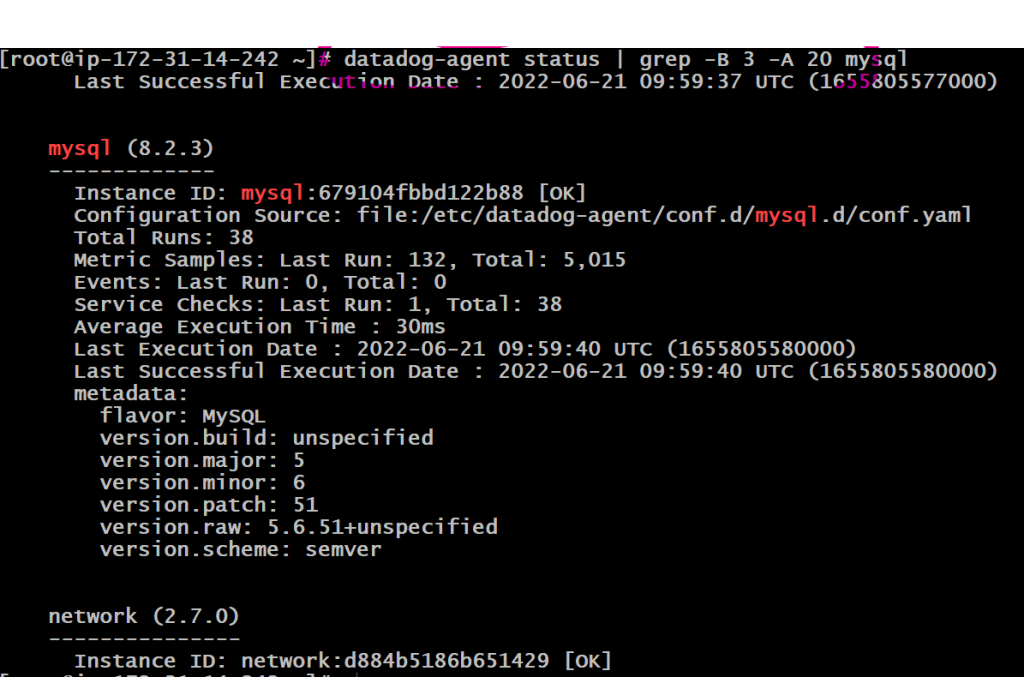
Task: Click the Total Runs: 38 line
Action: 163,237
